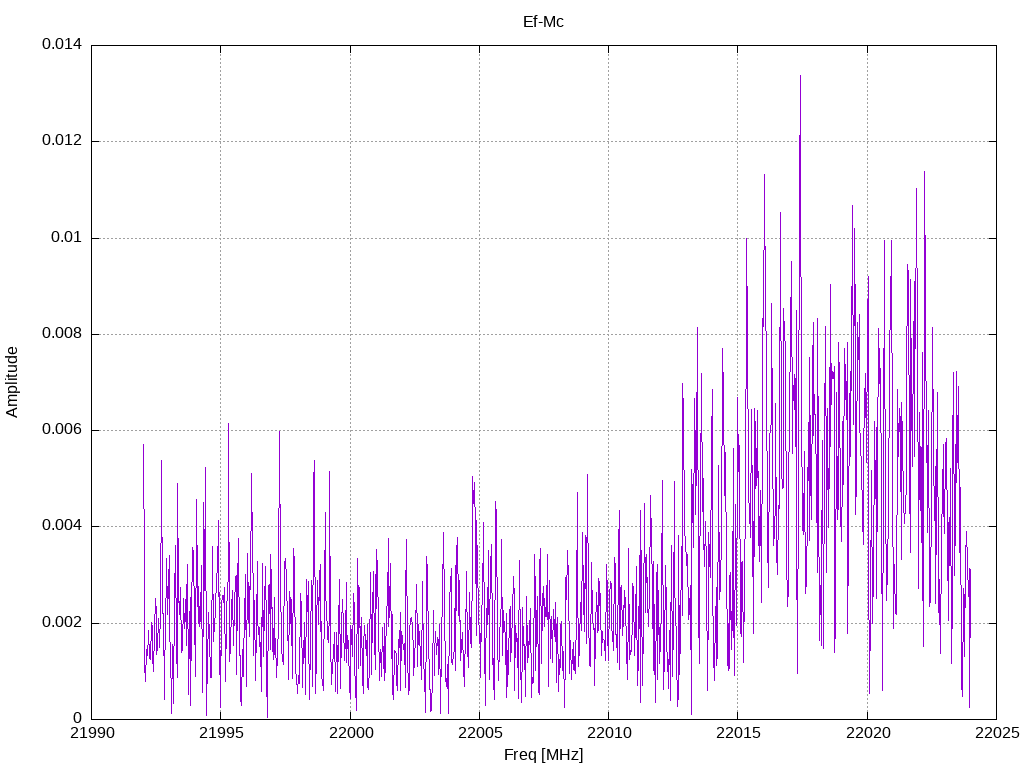Viewport: 1024px width, 768px height.
Task: Click the x-axis value 22005
Action: (480, 733)
